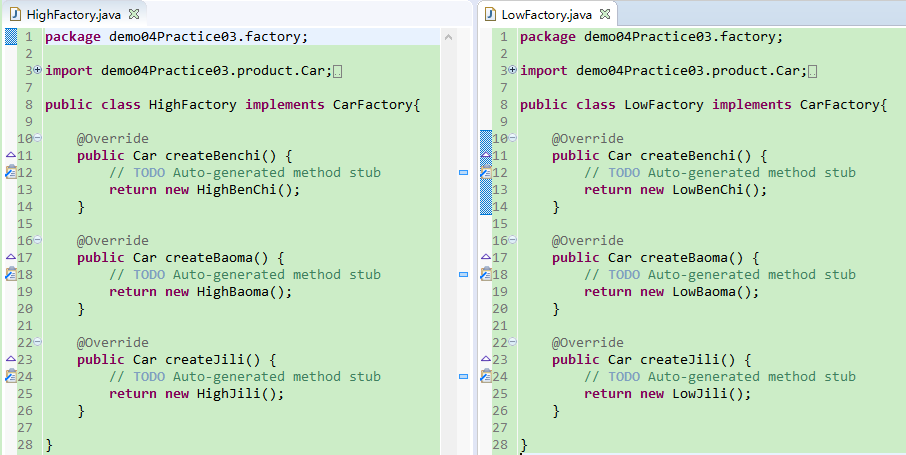Click 'createBenchi()' method name in HighFactory

221,156
